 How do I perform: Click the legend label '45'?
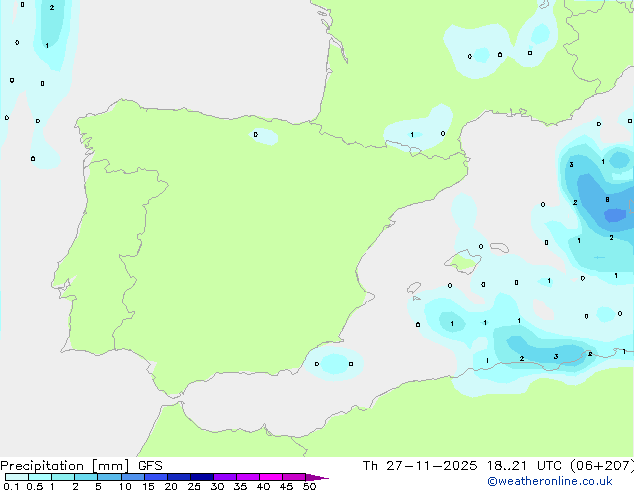point(286,486)
